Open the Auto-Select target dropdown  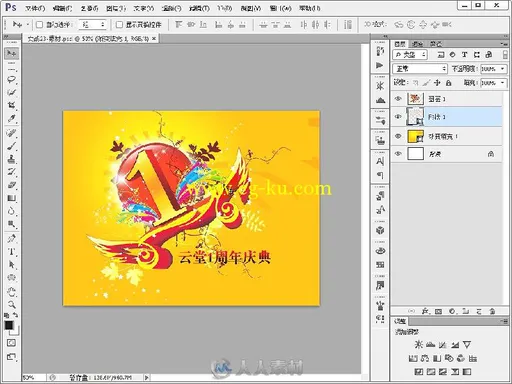(92, 24)
